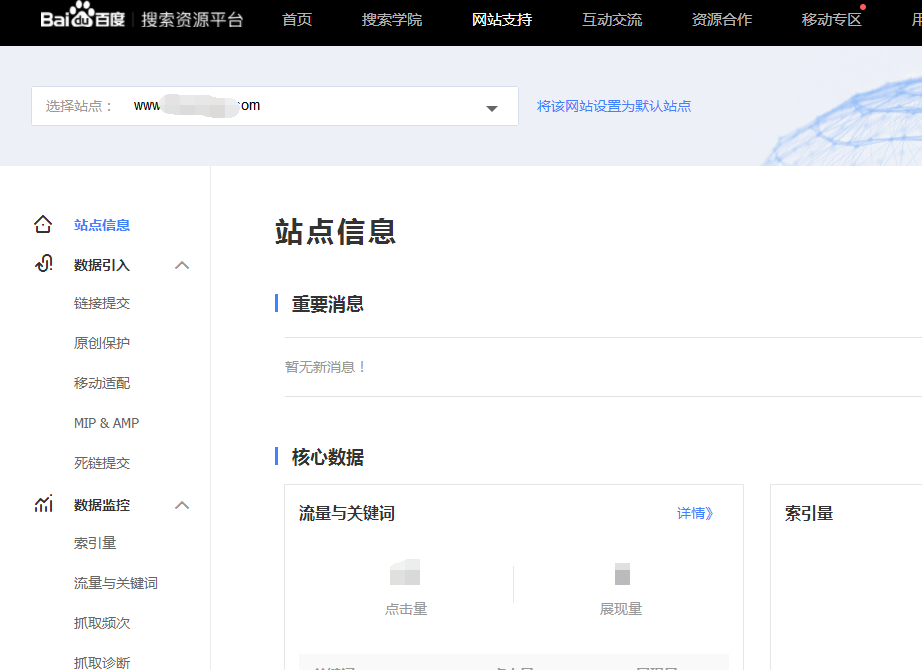
Task: Collapse the 数据引入 sidebar section
Action: (182, 264)
